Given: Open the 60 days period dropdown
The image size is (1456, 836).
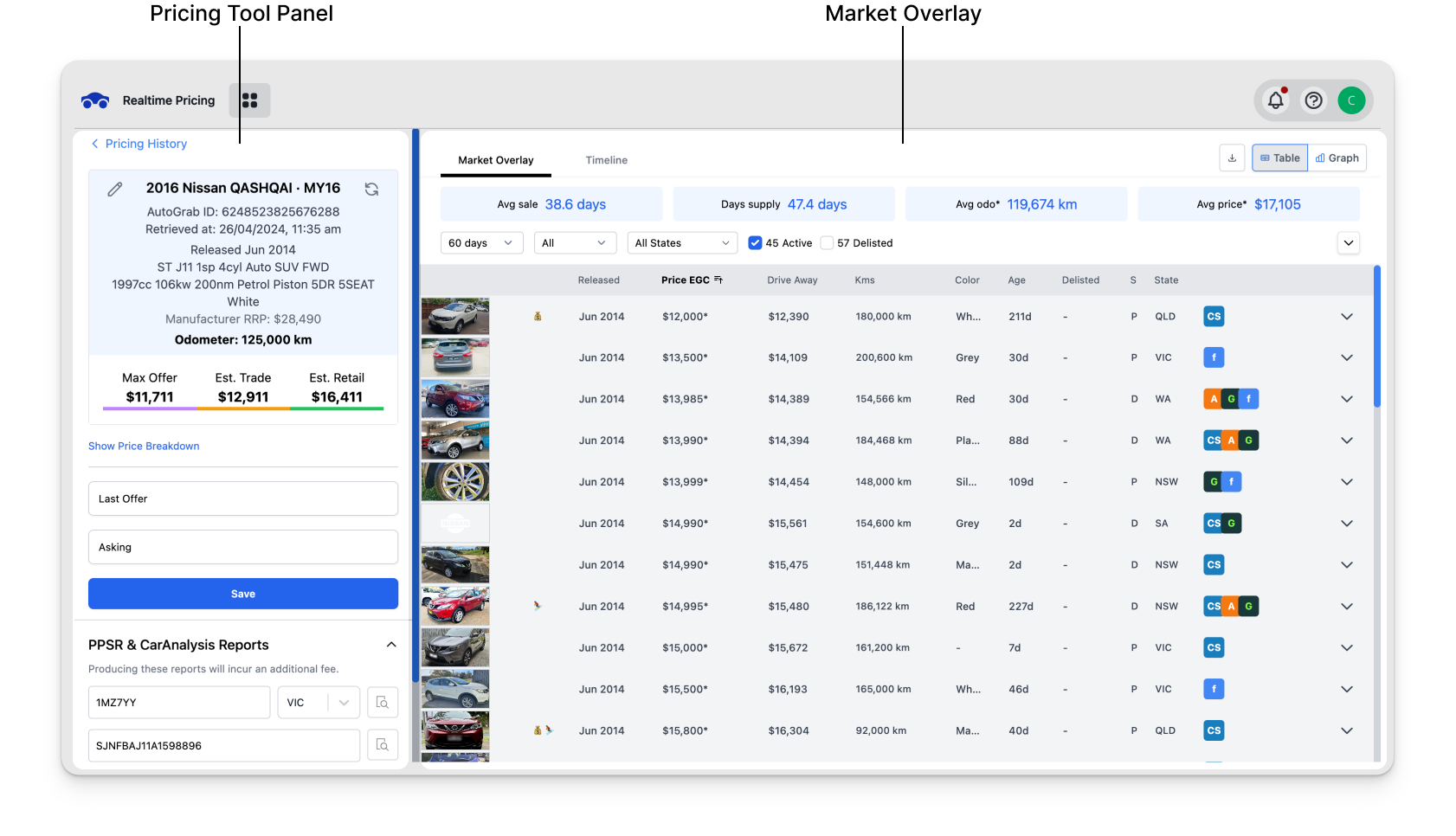Looking at the screenshot, I should (480, 243).
